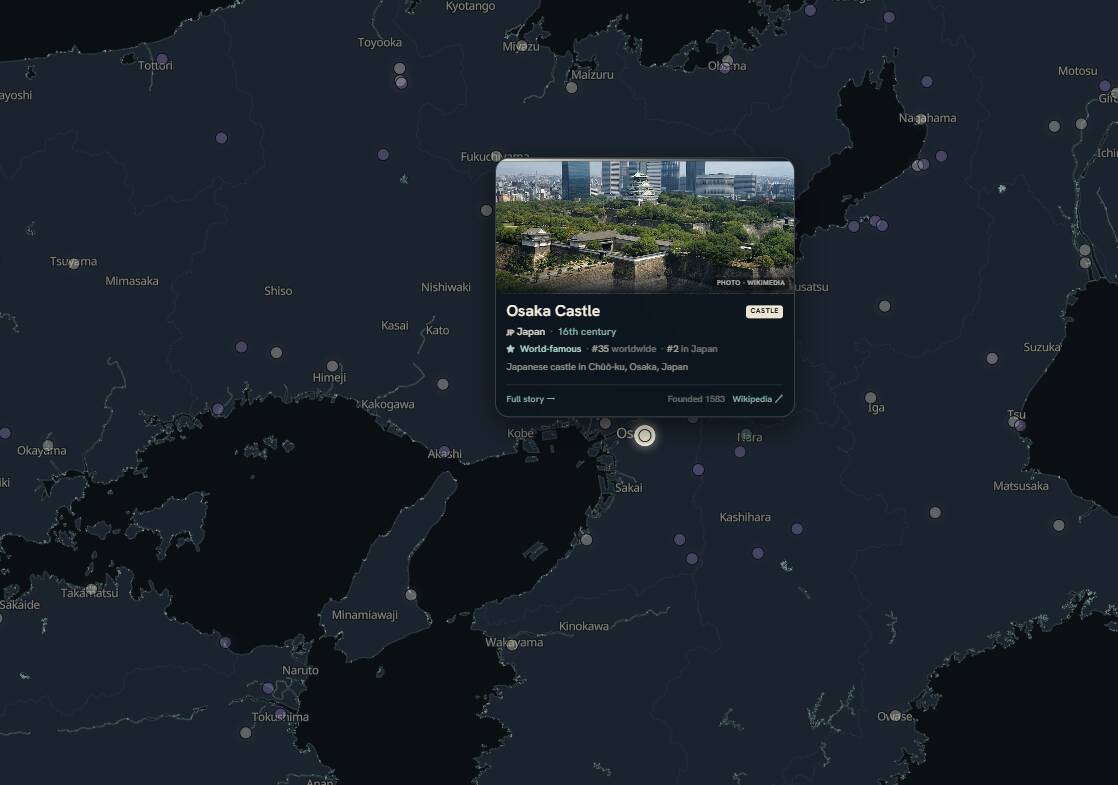Click the purple marker by Tottori label
The width and height of the screenshot is (1118, 785).
162,59
